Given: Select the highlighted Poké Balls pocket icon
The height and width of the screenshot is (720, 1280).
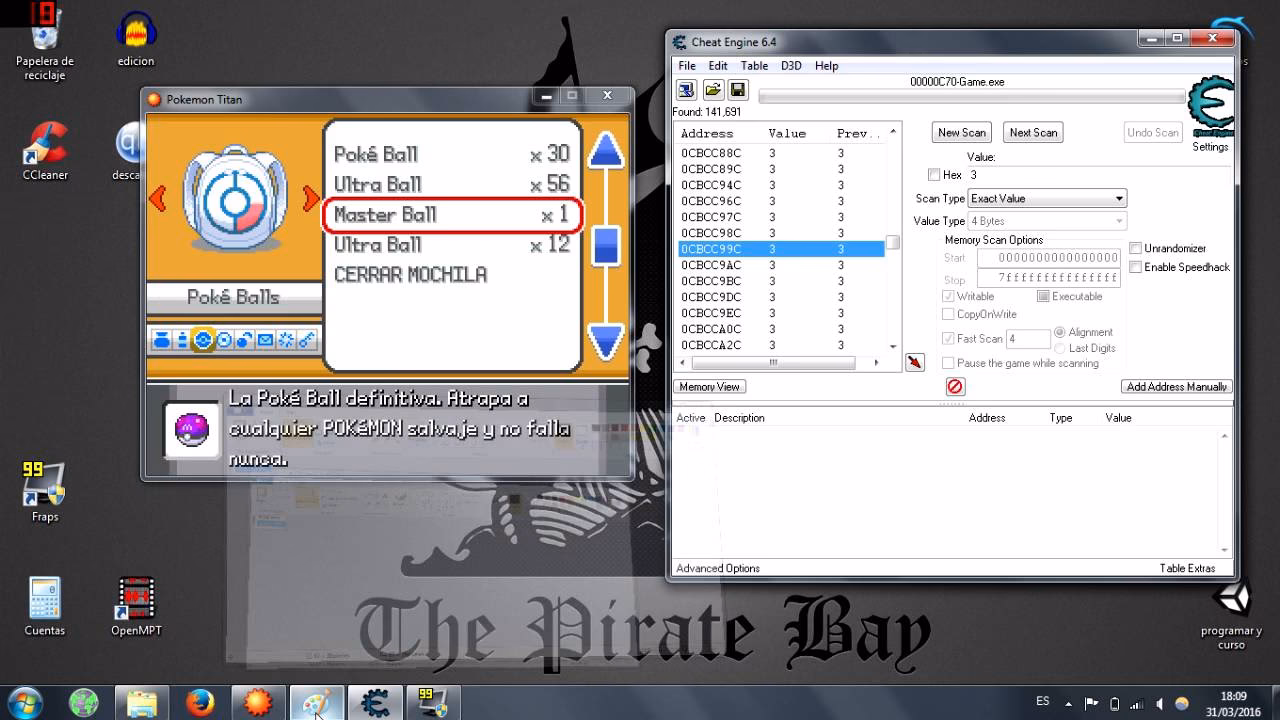Looking at the screenshot, I should pos(203,340).
